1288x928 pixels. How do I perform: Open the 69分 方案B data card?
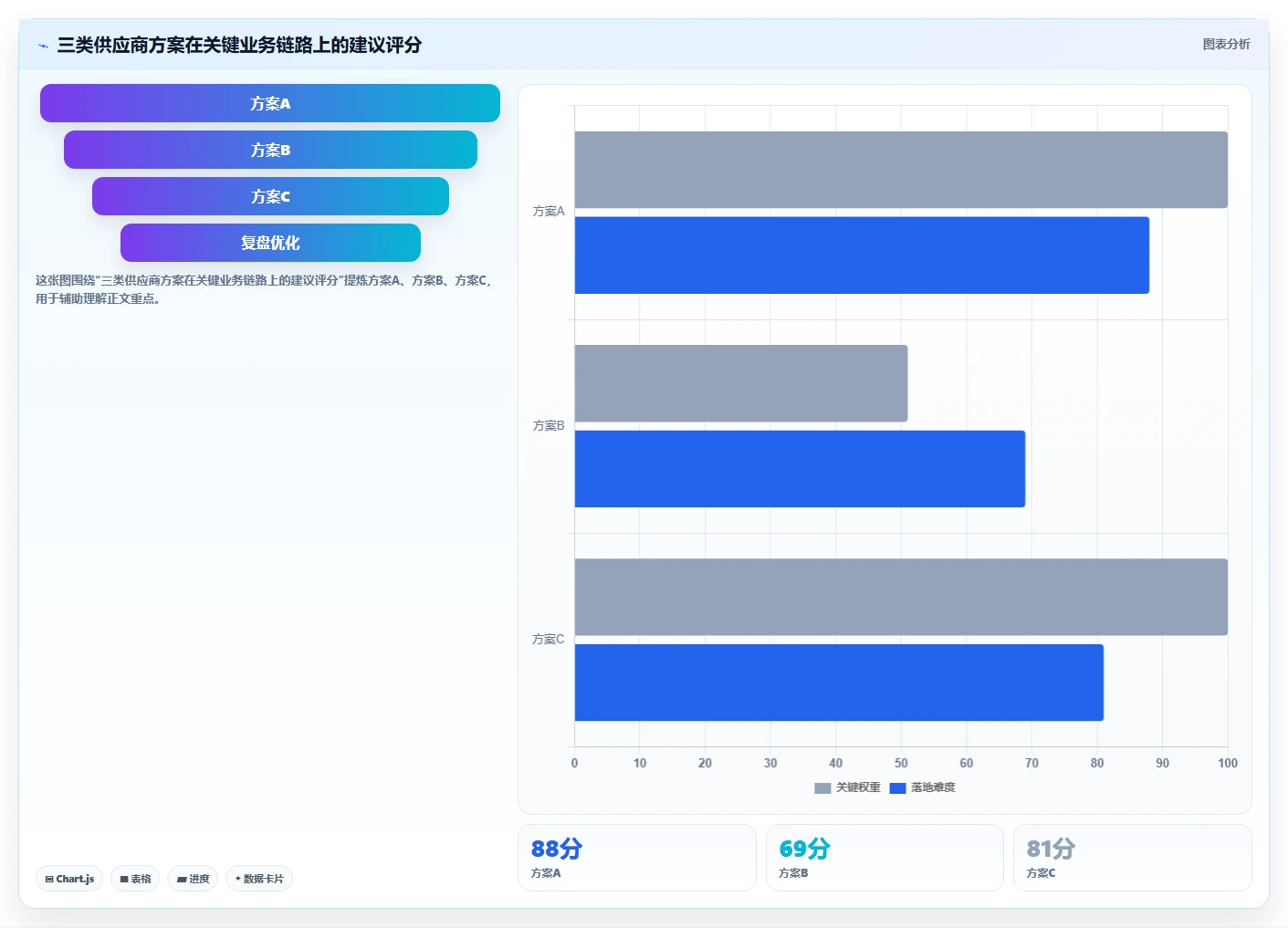pos(885,858)
